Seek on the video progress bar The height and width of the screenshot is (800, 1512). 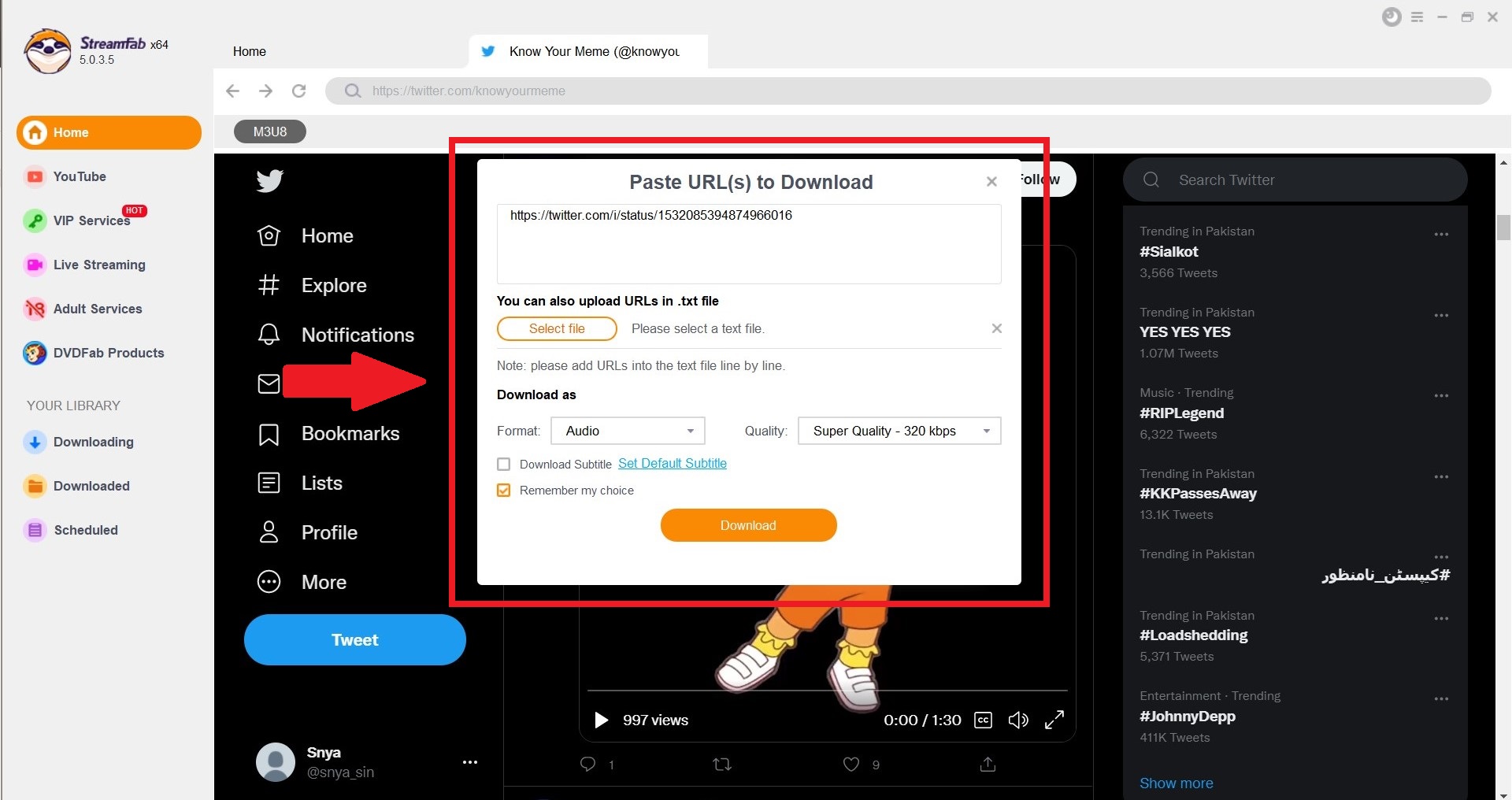tap(827, 691)
